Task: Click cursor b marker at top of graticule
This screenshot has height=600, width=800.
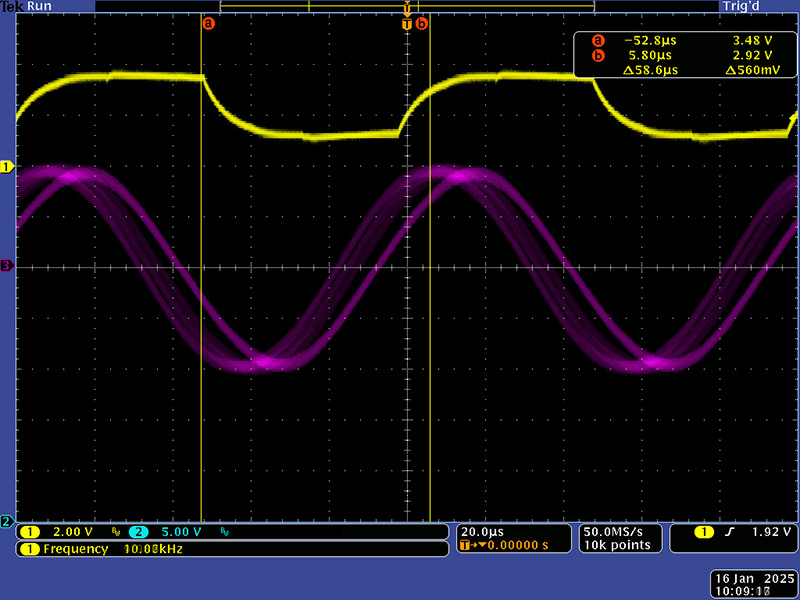Action: point(421,23)
